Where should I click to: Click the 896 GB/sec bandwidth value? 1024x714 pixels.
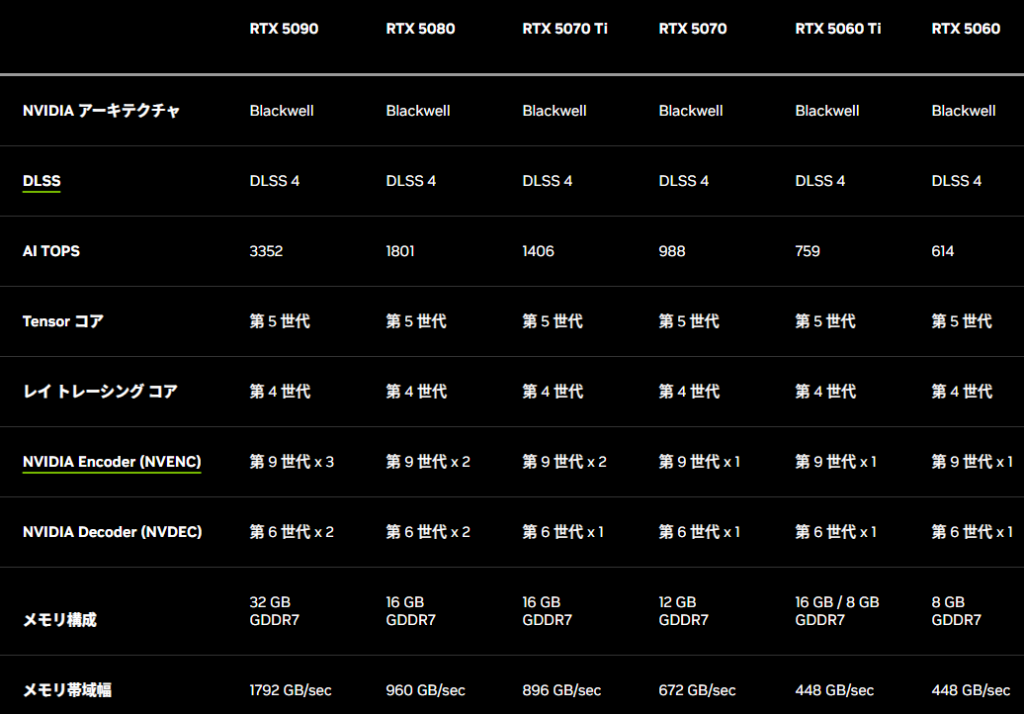click(x=562, y=690)
